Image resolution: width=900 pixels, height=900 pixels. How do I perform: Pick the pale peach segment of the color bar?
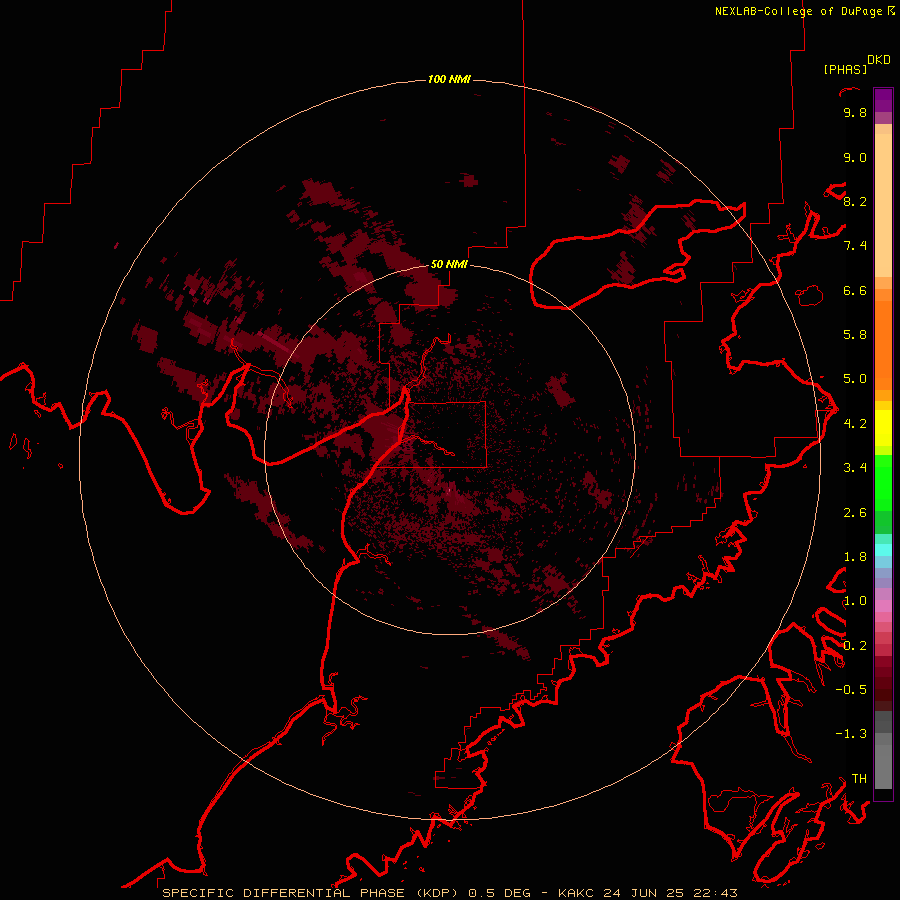(x=883, y=205)
